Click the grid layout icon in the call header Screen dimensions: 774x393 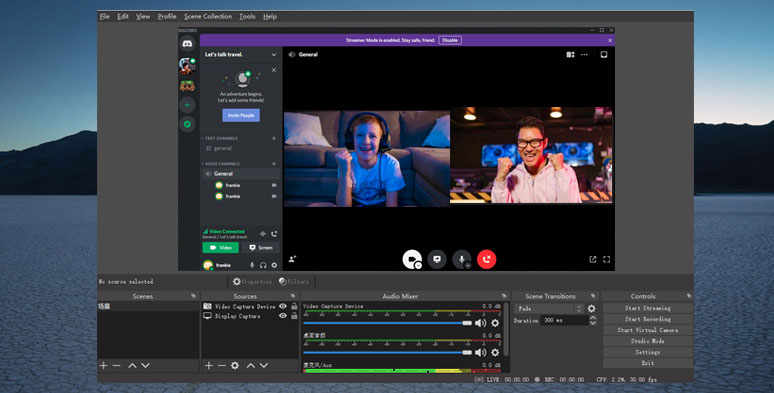[x=571, y=55]
